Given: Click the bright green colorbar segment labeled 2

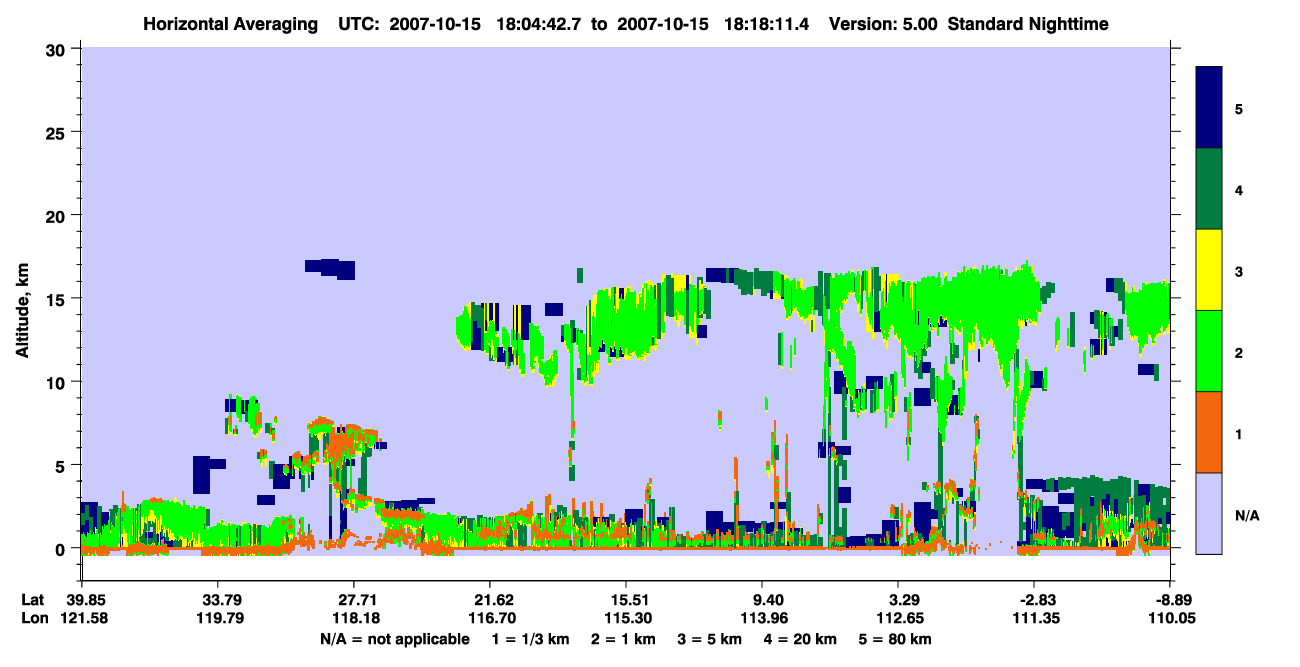Looking at the screenshot, I should click(1209, 351).
